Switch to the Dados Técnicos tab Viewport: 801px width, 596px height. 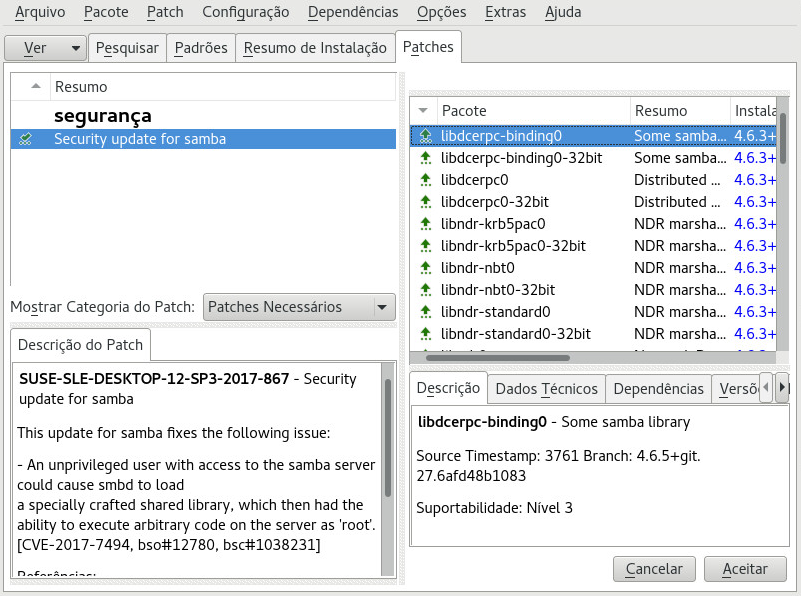coord(547,389)
